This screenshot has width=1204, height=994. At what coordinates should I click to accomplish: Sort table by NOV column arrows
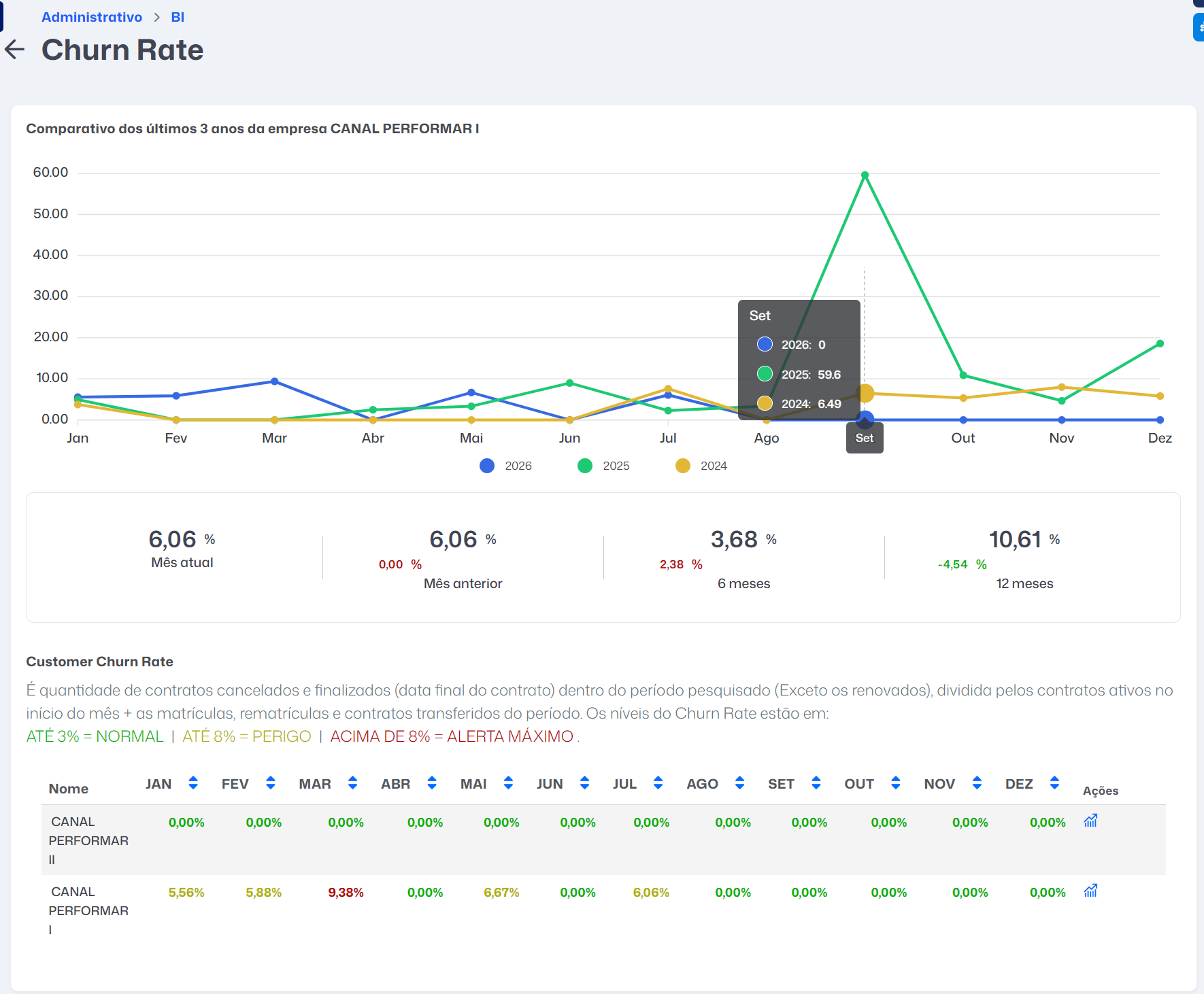tap(977, 783)
